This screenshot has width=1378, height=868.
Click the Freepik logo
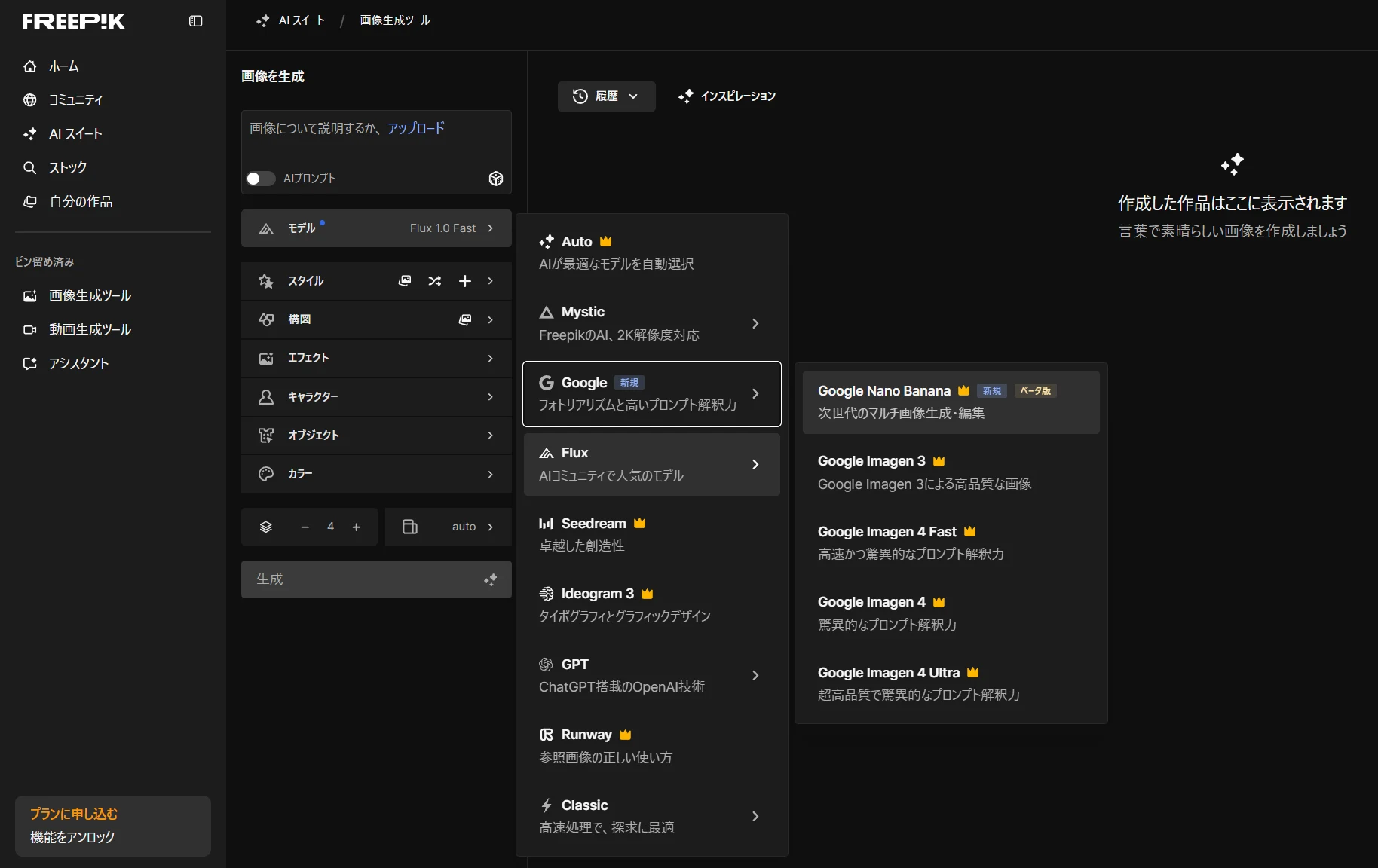pos(74,21)
